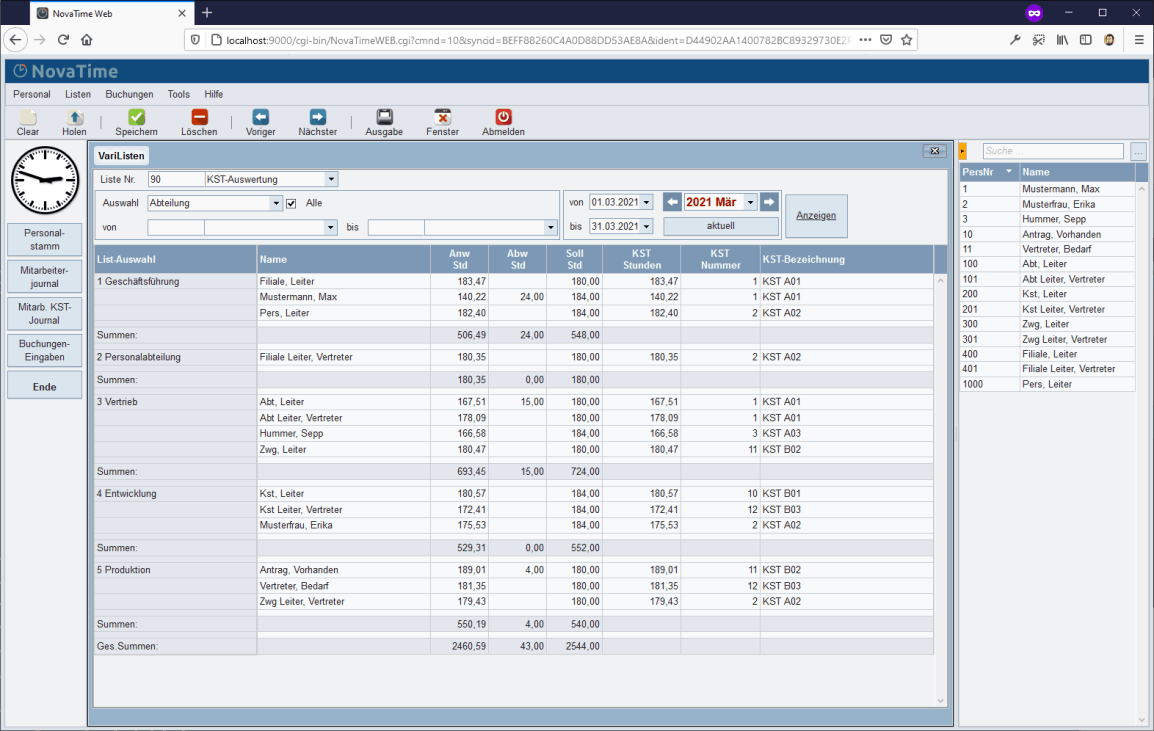This screenshot has width=1154, height=731.
Task: Open the KST-Auswertung list dropdown
Action: pyautogui.click(x=331, y=179)
